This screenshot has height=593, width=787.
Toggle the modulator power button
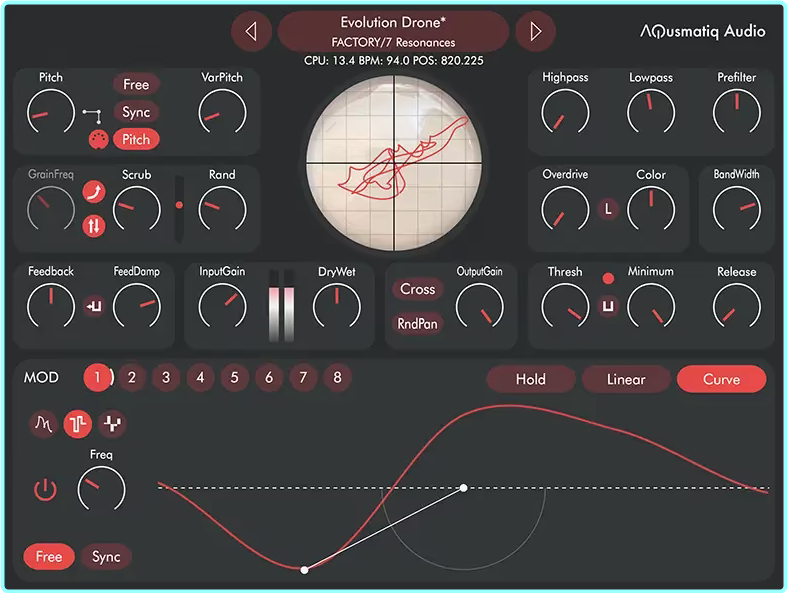[45, 489]
